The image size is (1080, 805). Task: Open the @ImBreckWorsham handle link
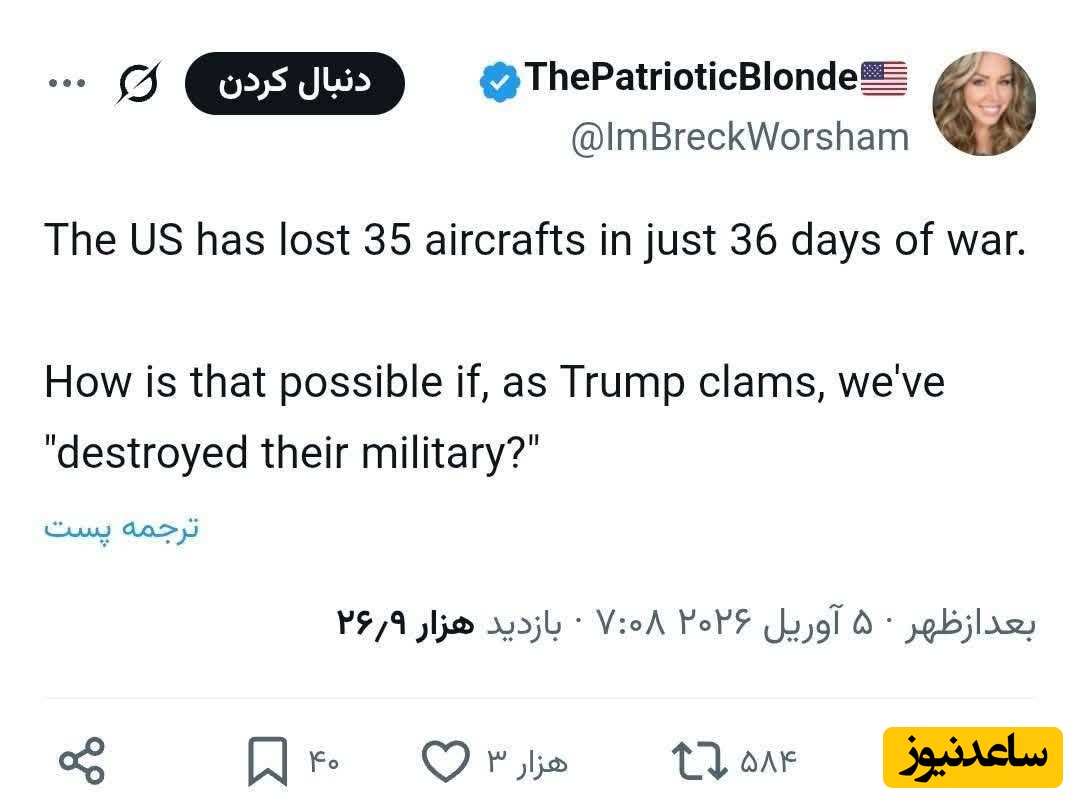click(x=739, y=137)
